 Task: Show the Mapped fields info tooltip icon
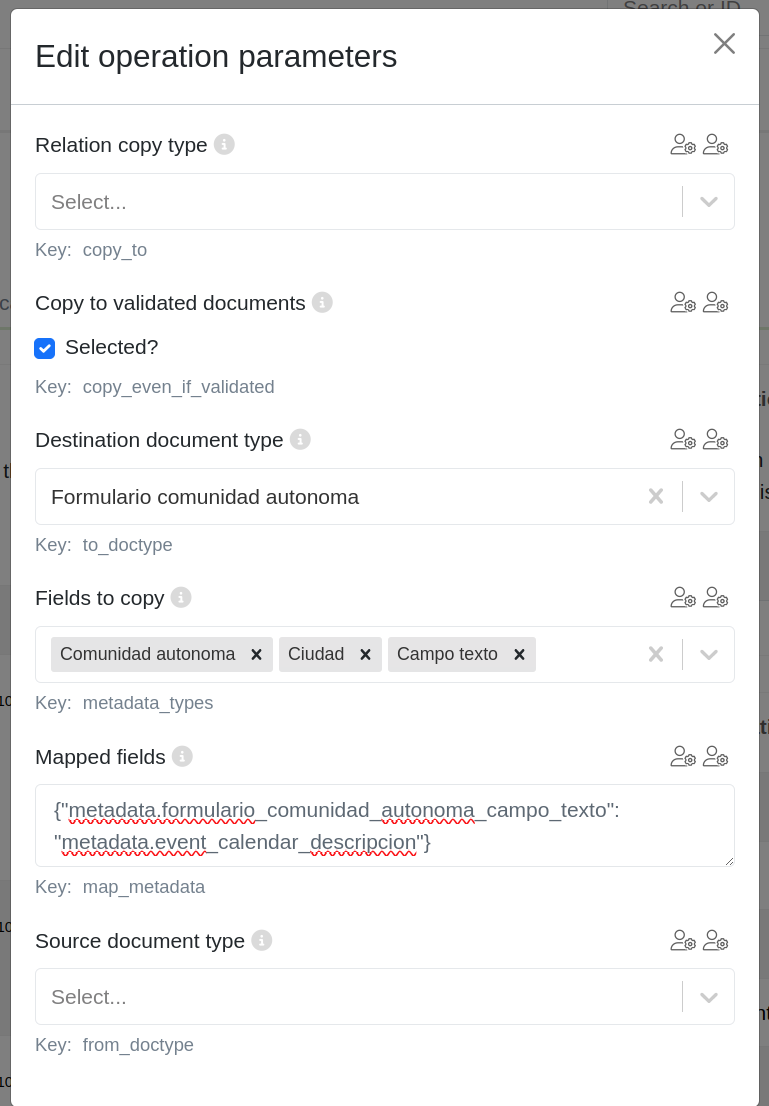pyautogui.click(x=182, y=756)
